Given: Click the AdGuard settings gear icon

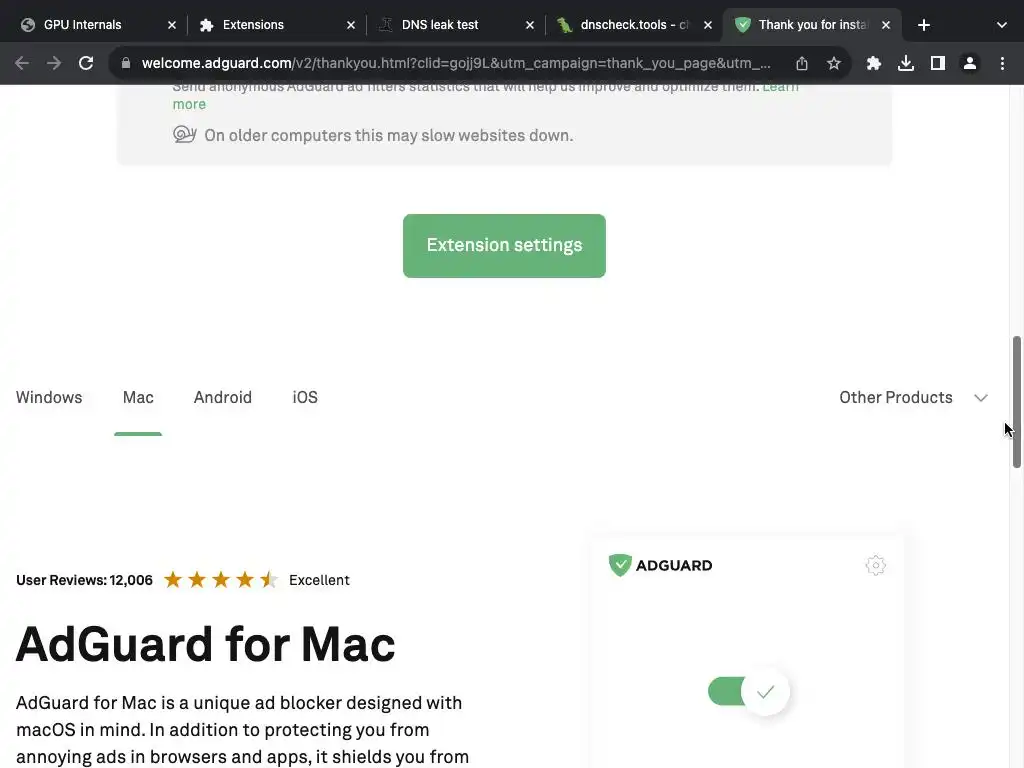Looking at the screenshot, I should (x=875, y=566).
